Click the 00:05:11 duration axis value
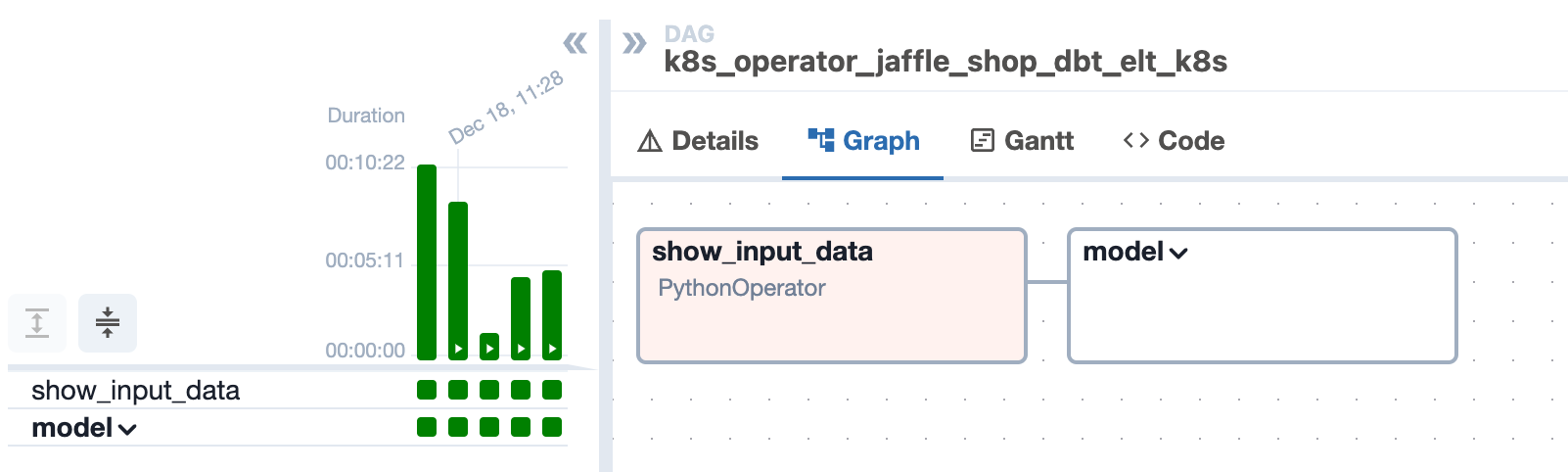 tap(365, 260)
